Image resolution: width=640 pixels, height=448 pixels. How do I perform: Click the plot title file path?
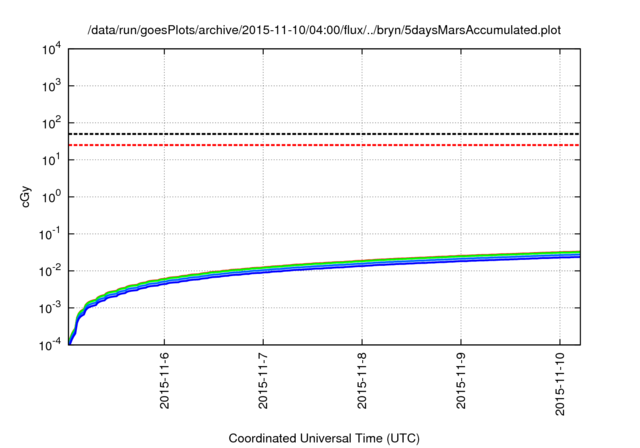pyautogui.click(x=324, y=30)
